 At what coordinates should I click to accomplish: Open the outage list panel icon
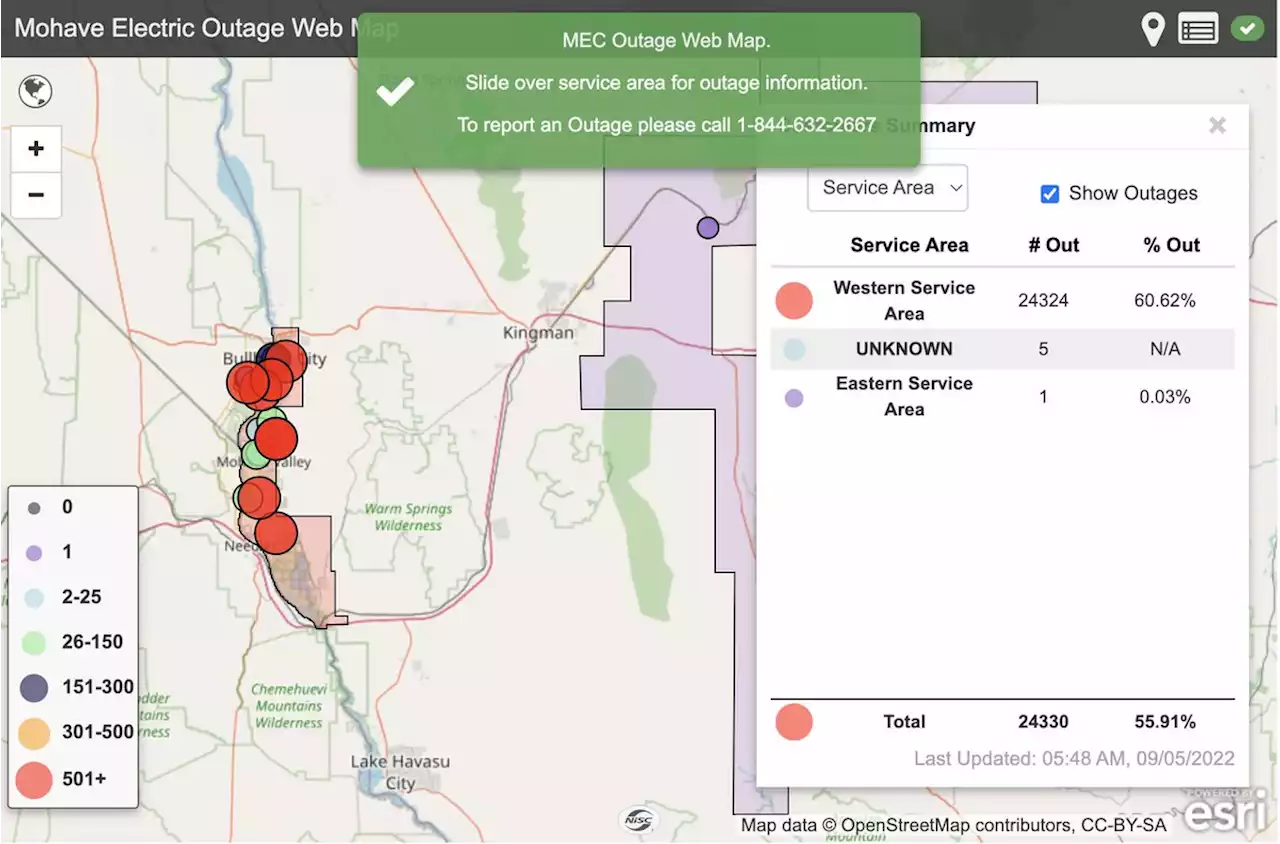(x=1198, y=29)
